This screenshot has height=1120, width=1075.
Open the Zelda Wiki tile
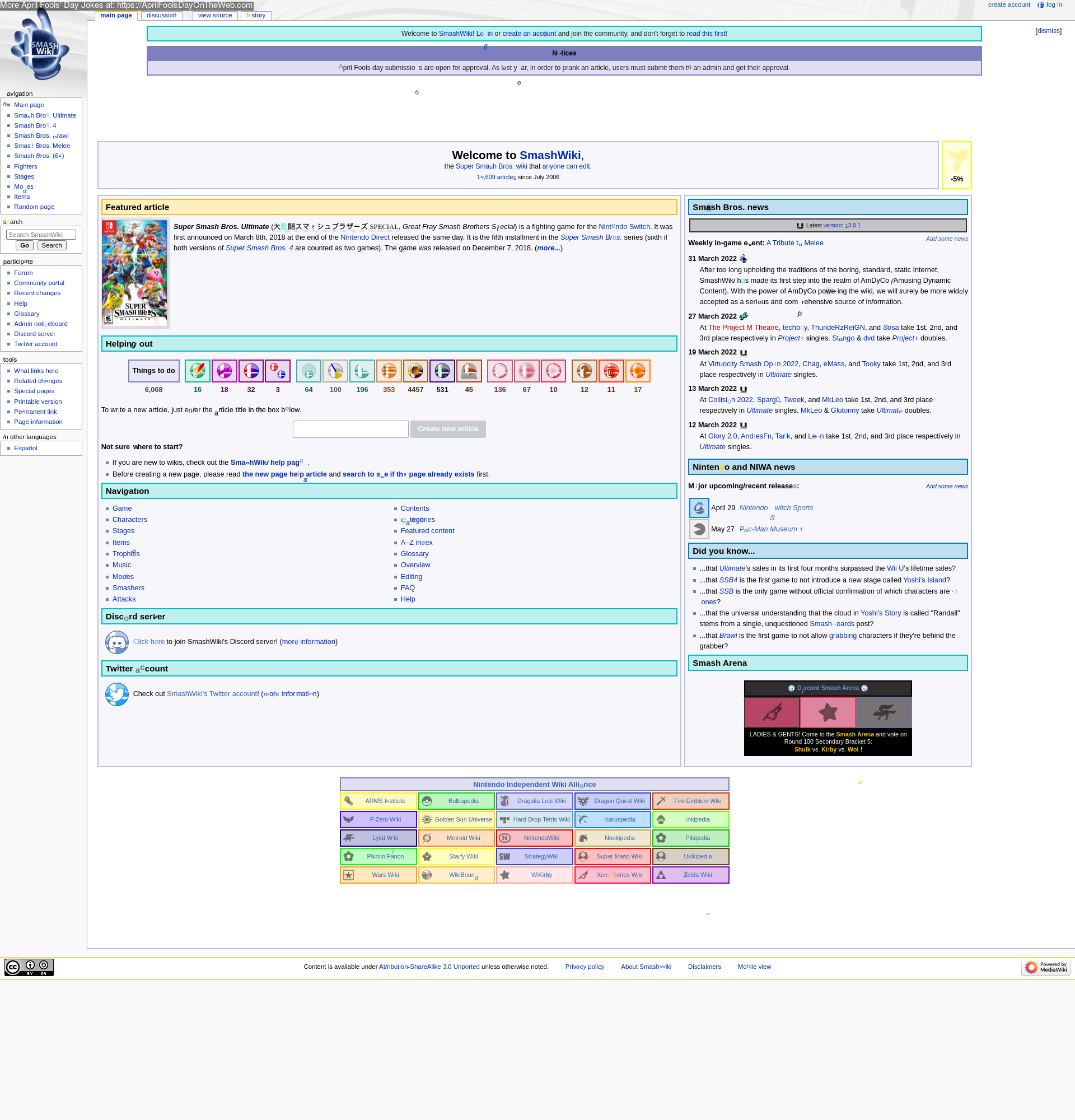[x=690, y=875]
